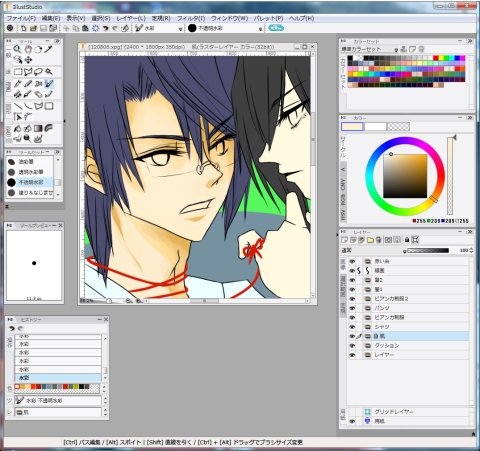
Task: Hide the パンツ layer
Action: (352, 308)
